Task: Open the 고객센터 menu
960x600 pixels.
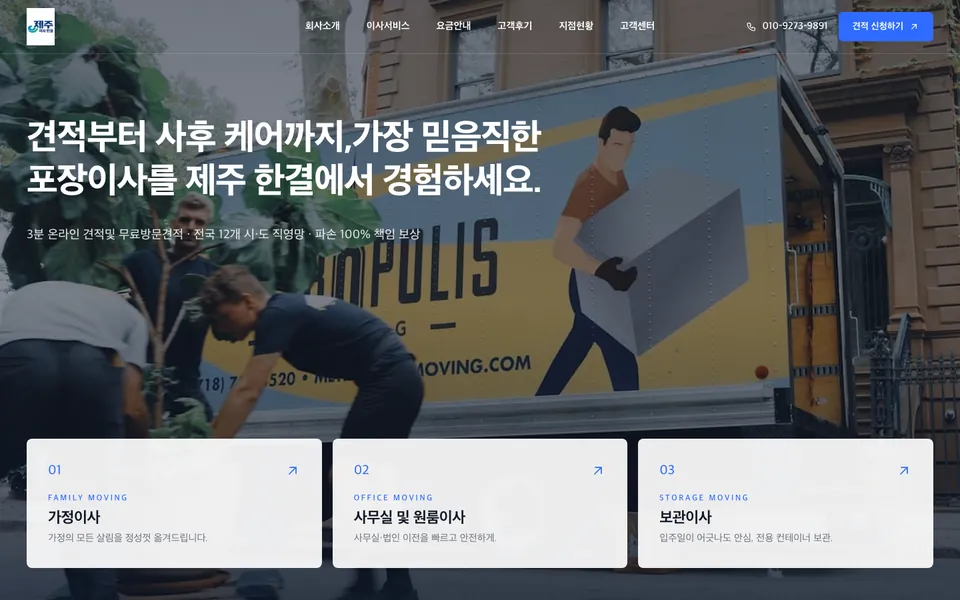Action: point(637,26)
